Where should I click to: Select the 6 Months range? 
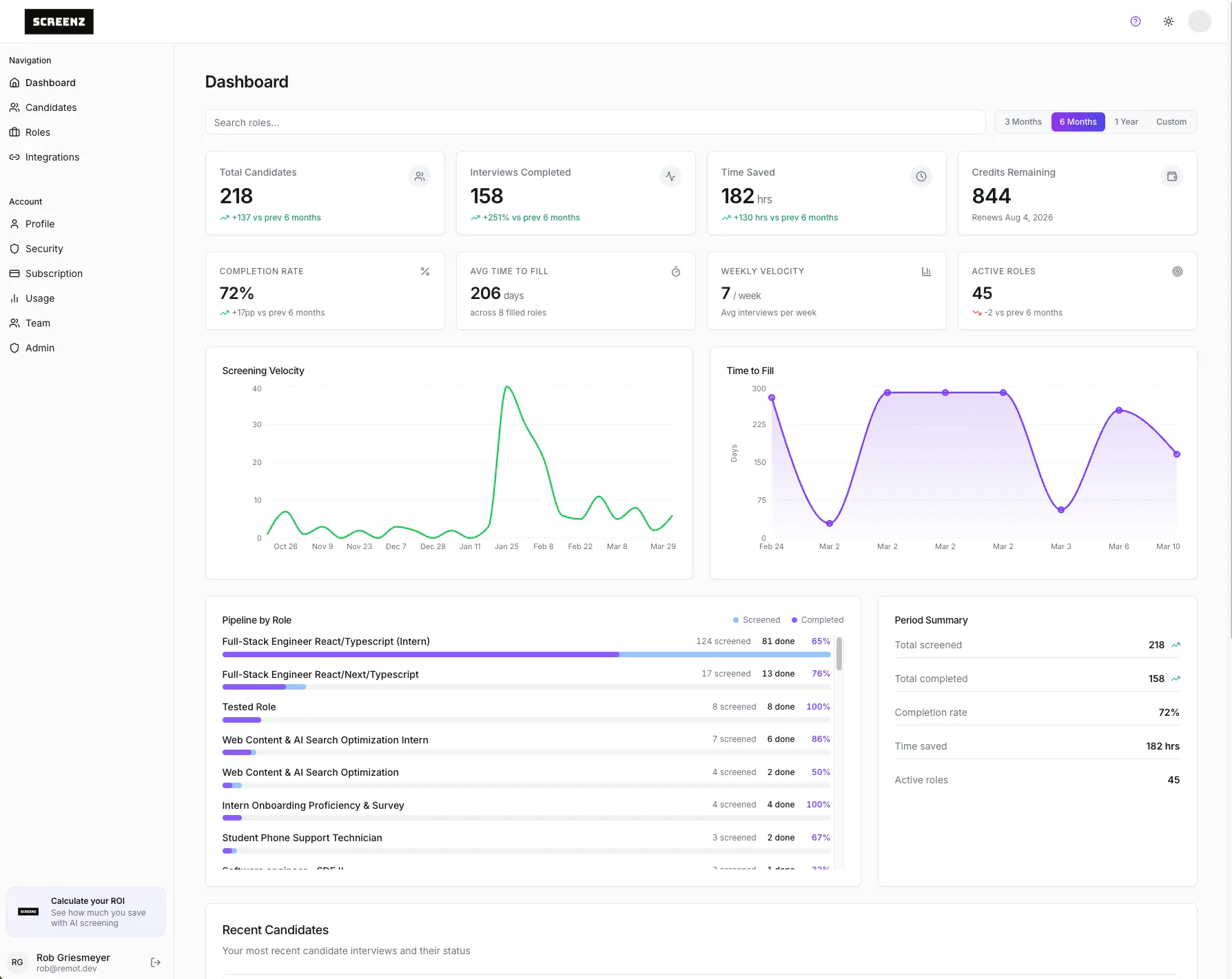click(x=1078, y=122)
